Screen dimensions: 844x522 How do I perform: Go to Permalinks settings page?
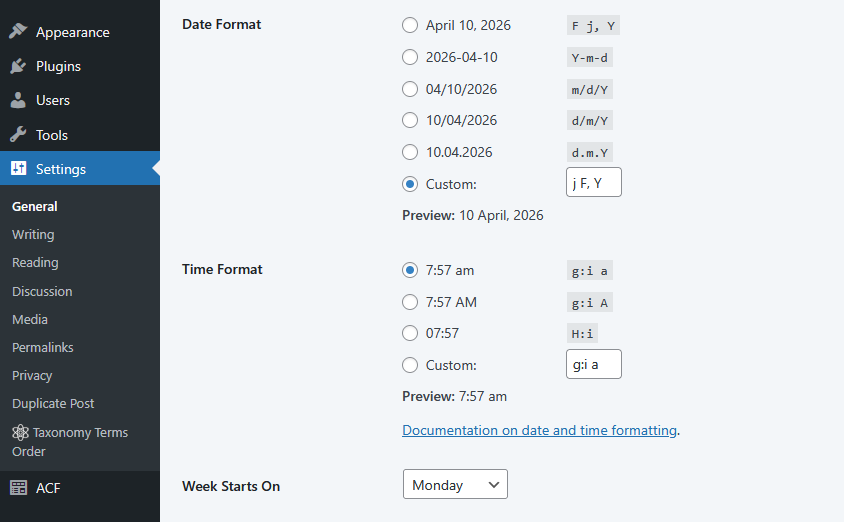tap(43, 348)
